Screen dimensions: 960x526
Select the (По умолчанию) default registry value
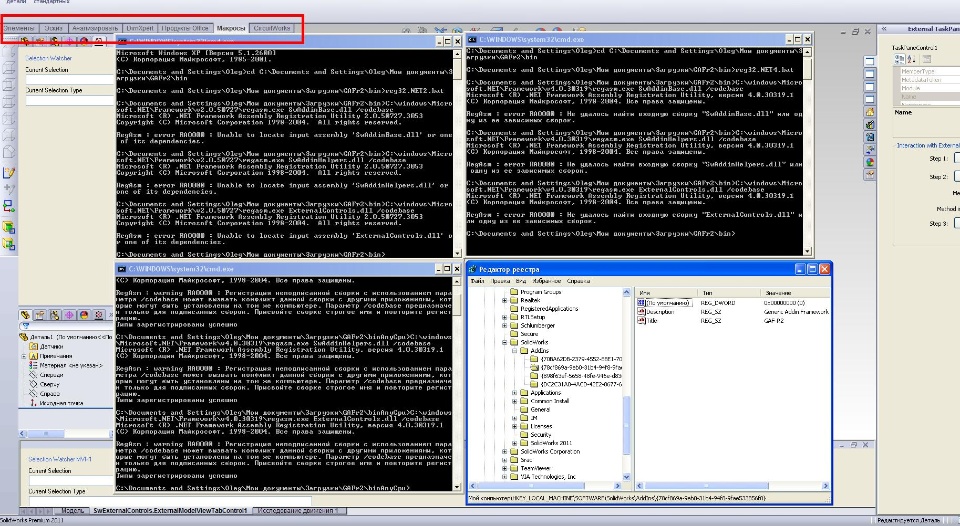point(668,303)
